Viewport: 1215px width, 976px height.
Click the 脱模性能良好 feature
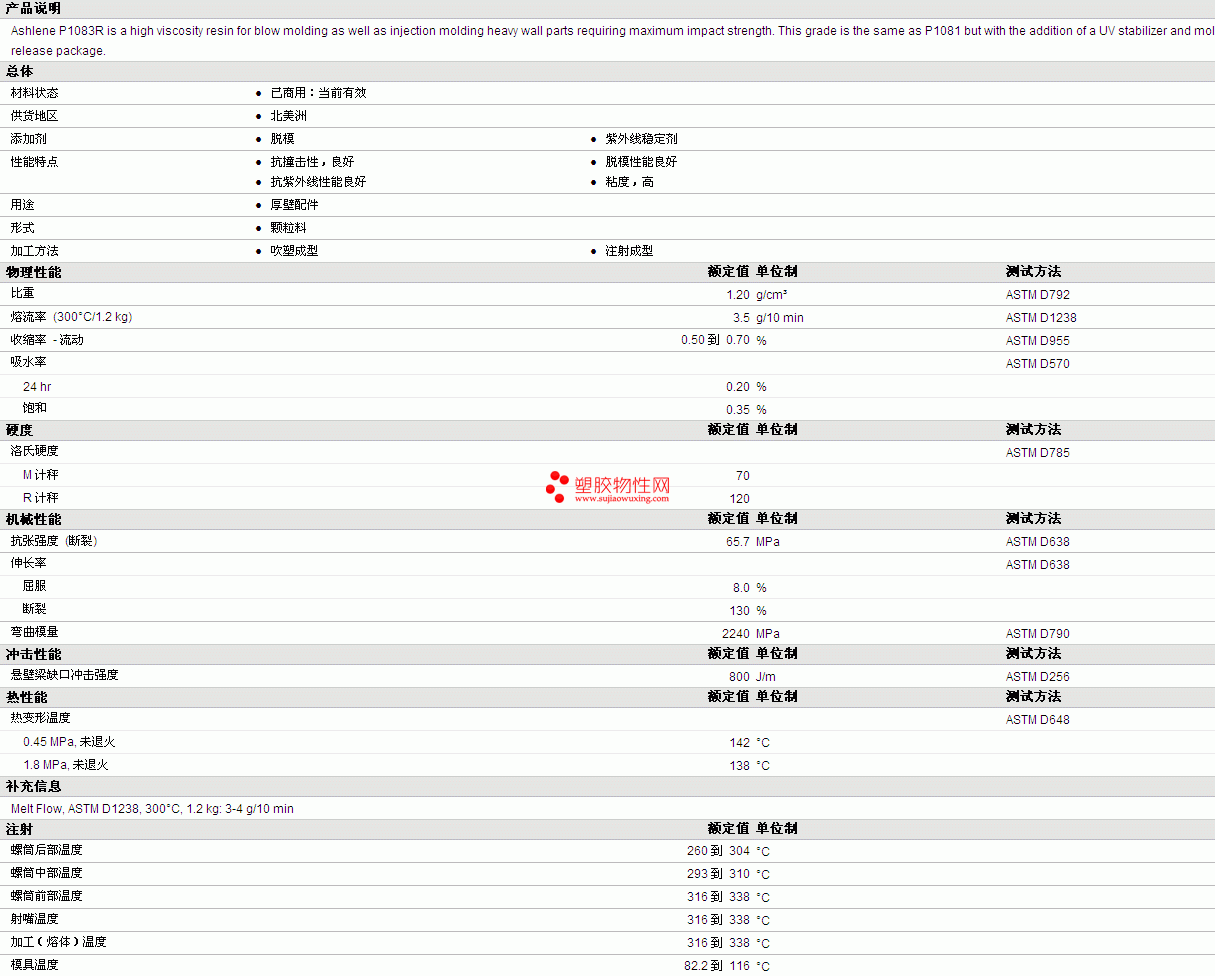[641, 162]
